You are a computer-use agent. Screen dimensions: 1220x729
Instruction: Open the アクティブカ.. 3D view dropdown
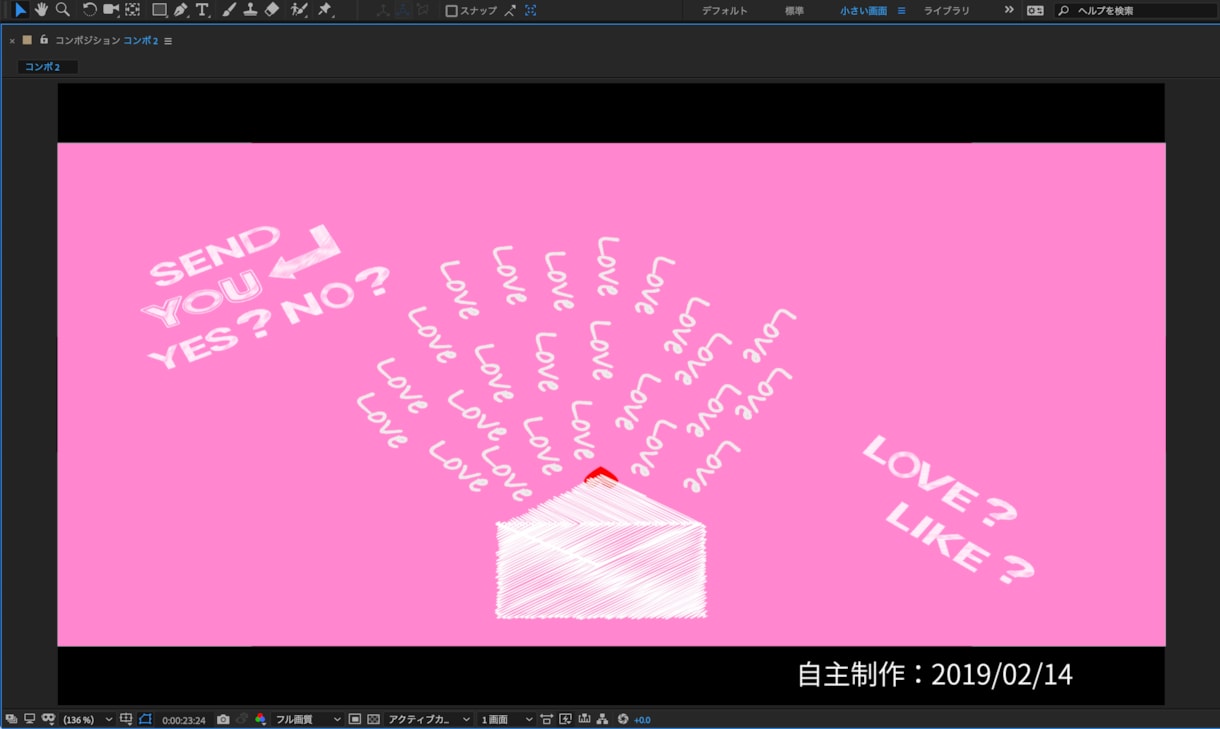(428, 720)
